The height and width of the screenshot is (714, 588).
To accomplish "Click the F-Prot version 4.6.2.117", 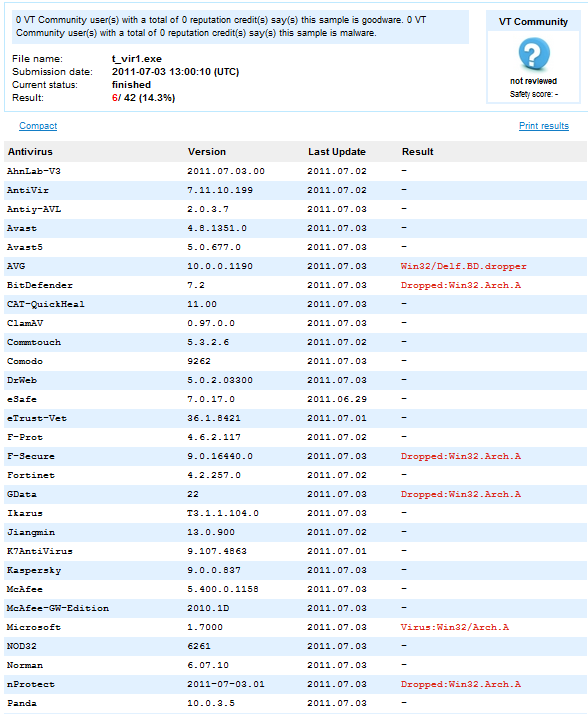I will pos(214,438).
